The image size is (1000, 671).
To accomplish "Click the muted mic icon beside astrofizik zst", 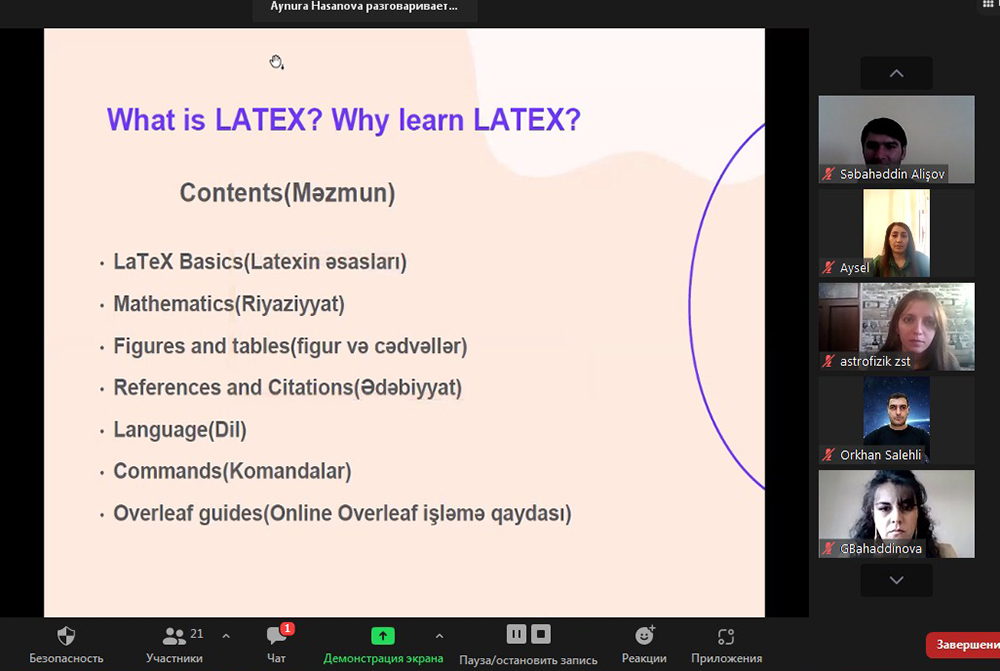I will (x=828, y=361).
